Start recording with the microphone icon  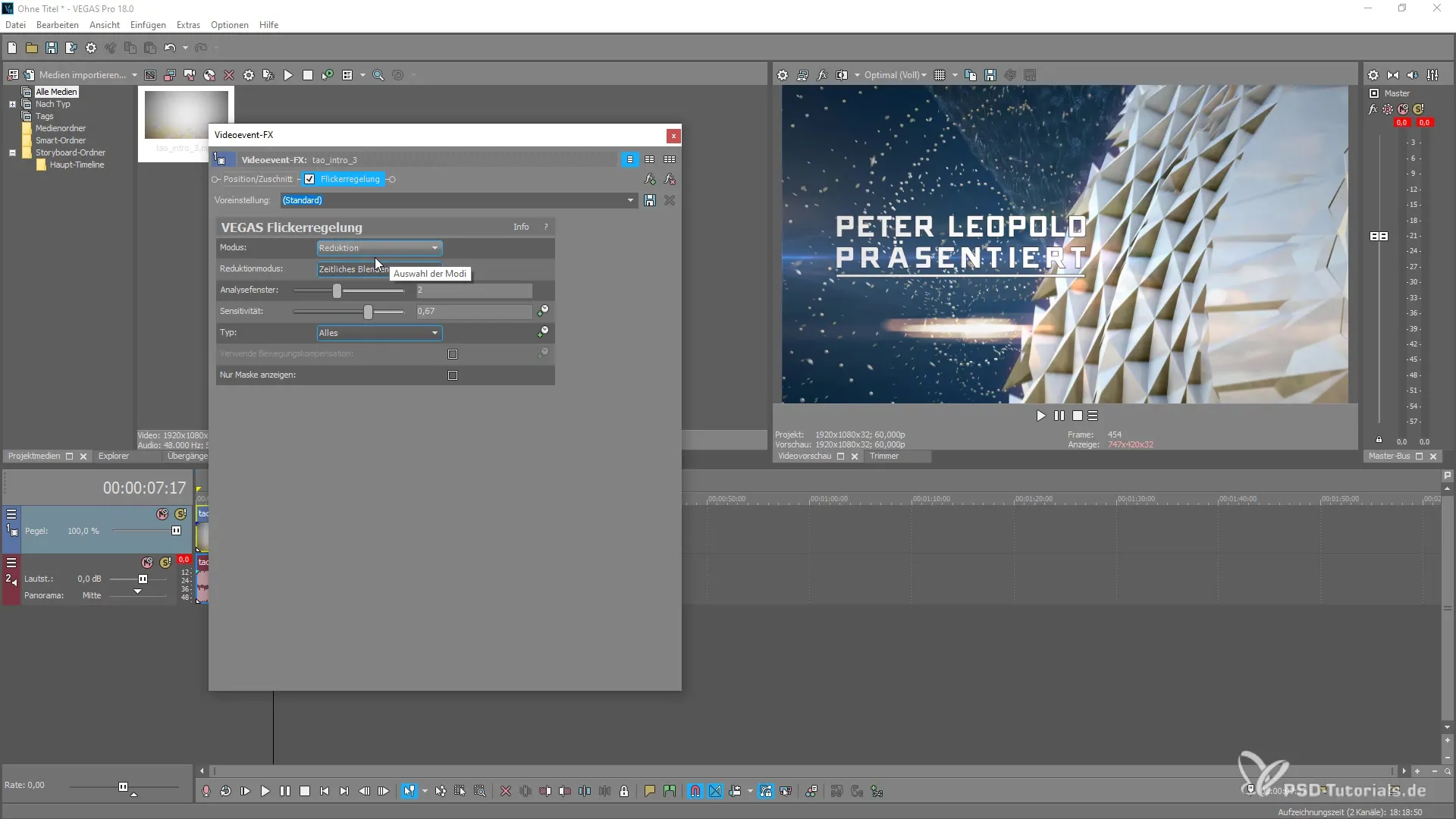click(206, 791)
